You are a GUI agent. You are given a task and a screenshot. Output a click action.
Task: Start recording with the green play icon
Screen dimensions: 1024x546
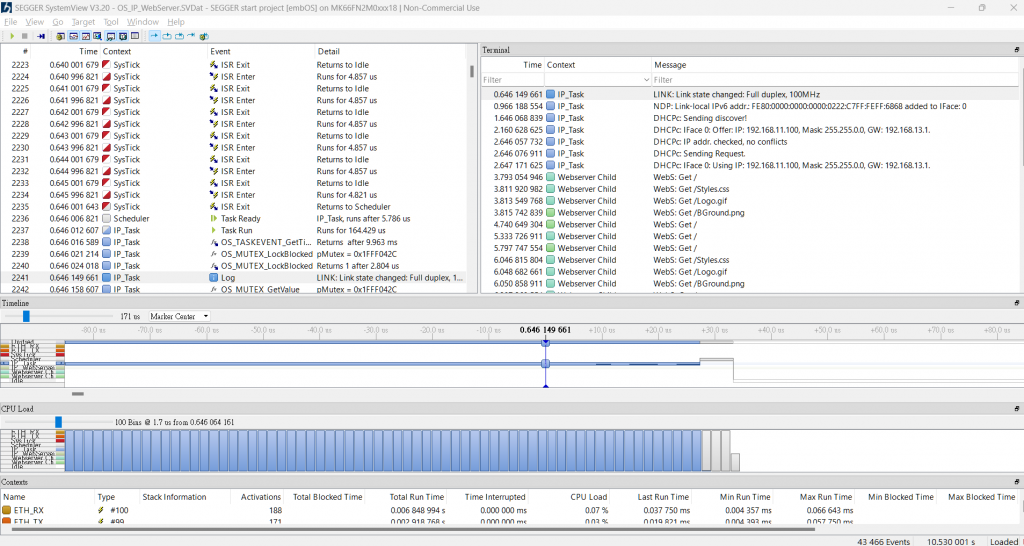point(12,36)
